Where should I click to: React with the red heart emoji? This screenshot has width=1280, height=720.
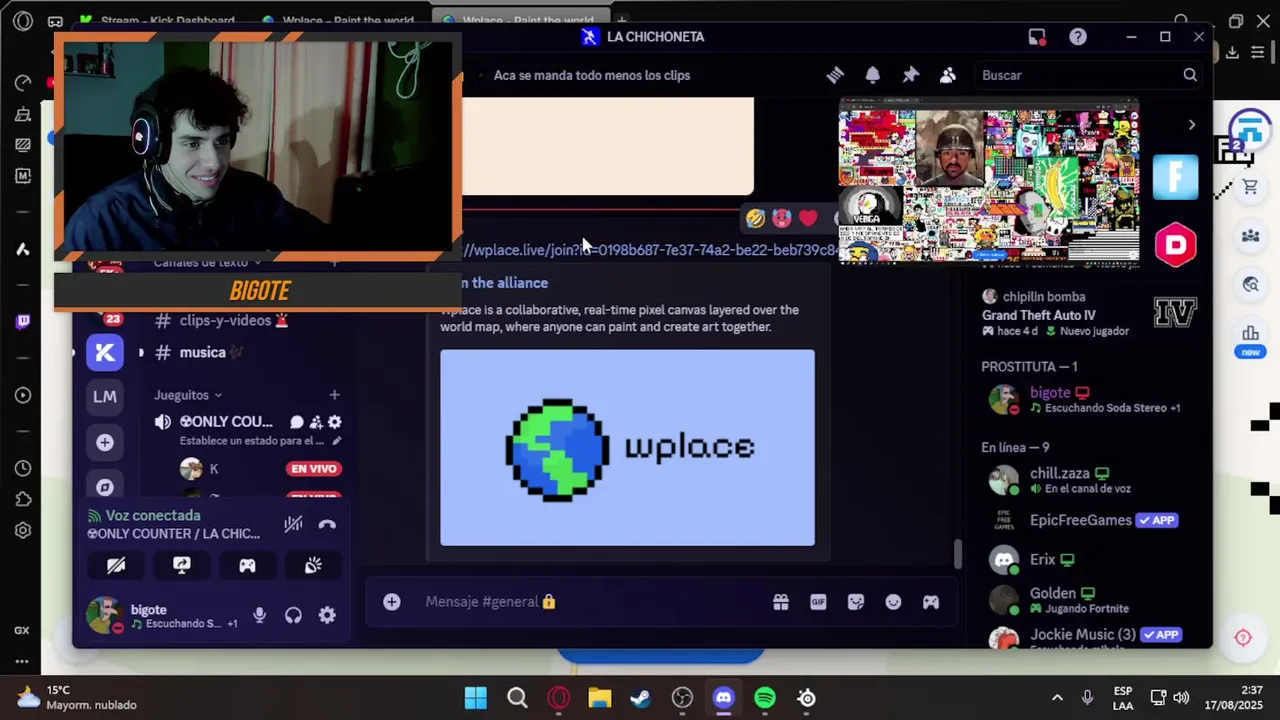808,218
